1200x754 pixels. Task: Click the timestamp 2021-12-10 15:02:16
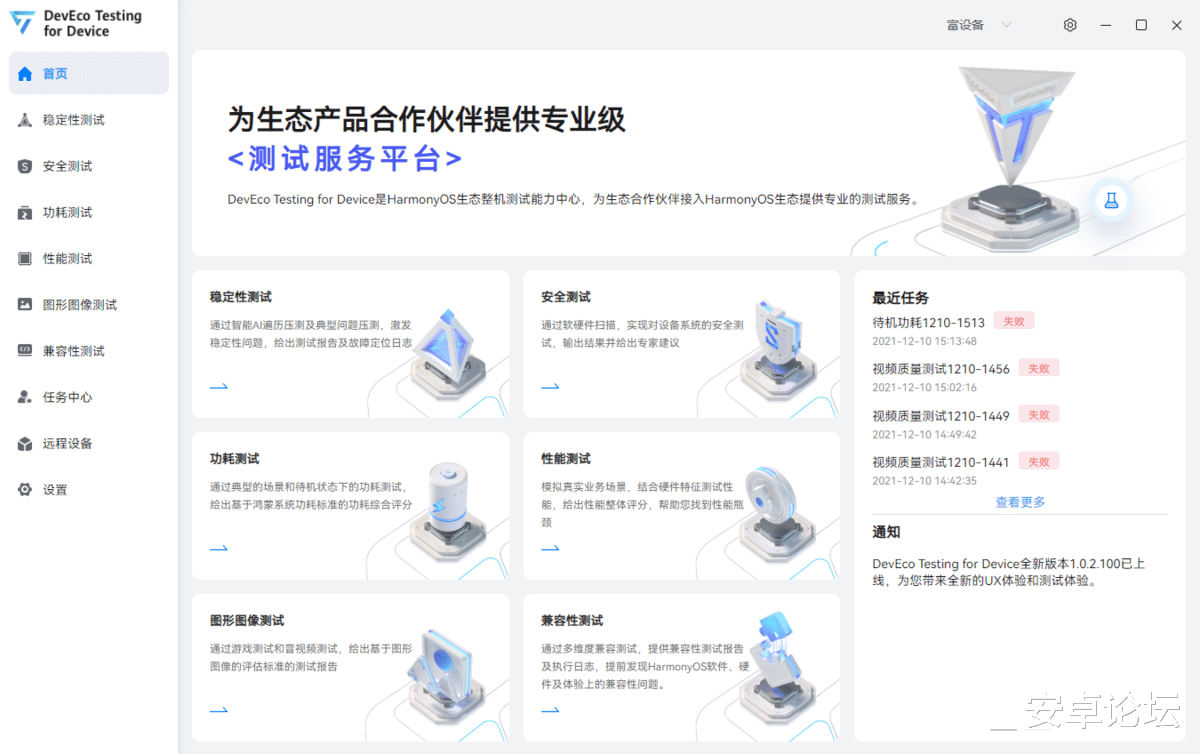924,388
